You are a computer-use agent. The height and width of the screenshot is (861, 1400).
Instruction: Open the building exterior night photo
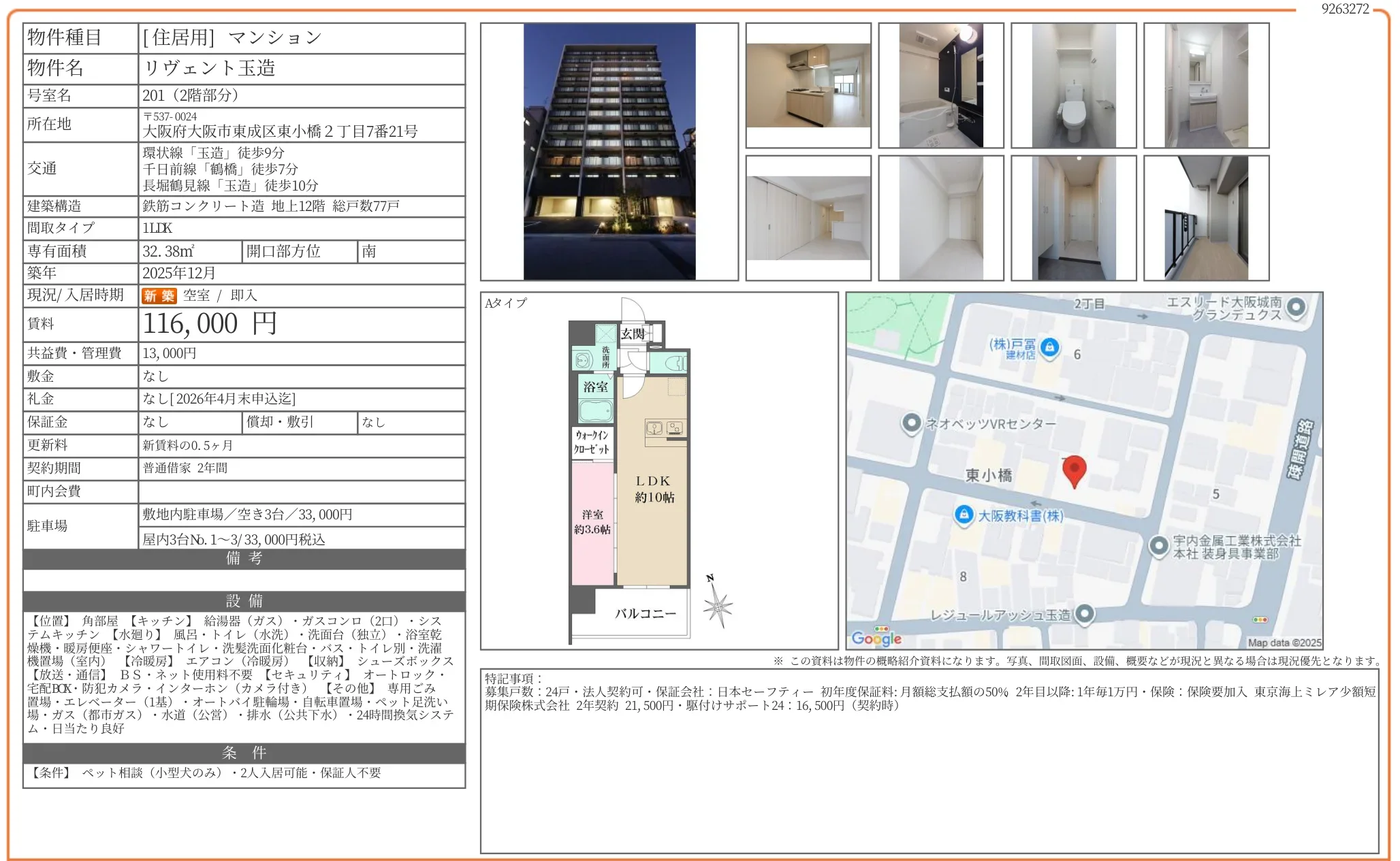[x=609, y=151]
